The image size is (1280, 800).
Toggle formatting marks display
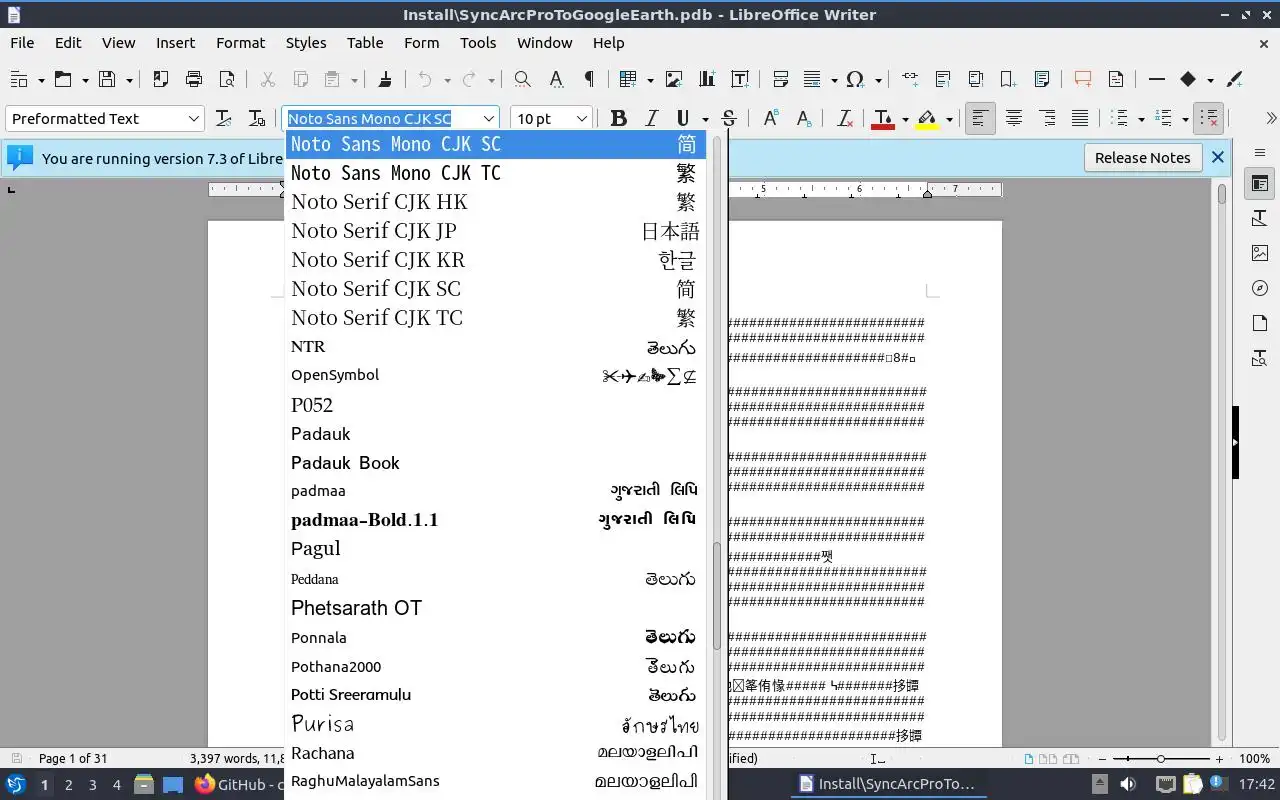(589, 79)
